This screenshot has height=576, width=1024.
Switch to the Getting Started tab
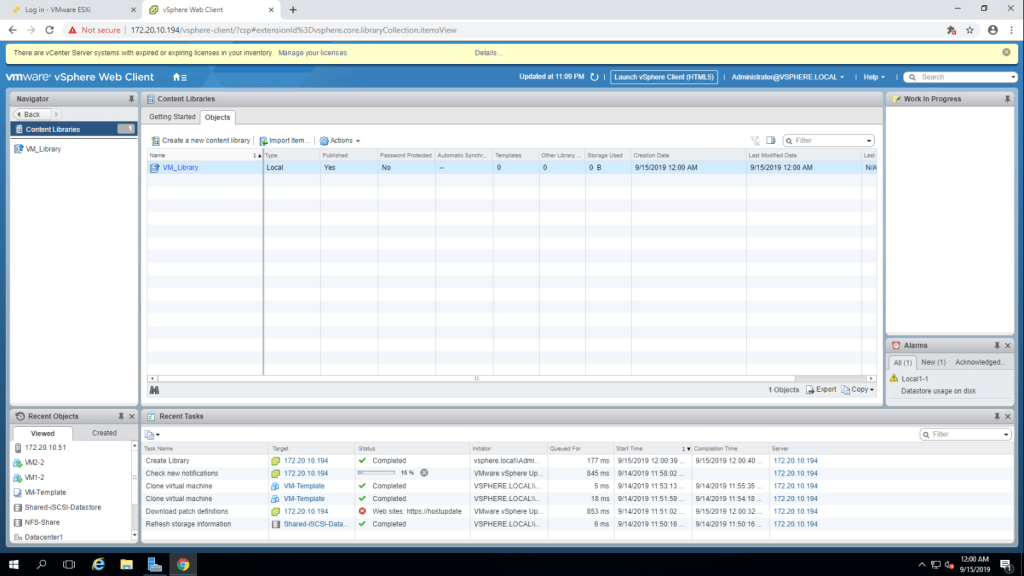pos(173,117)
